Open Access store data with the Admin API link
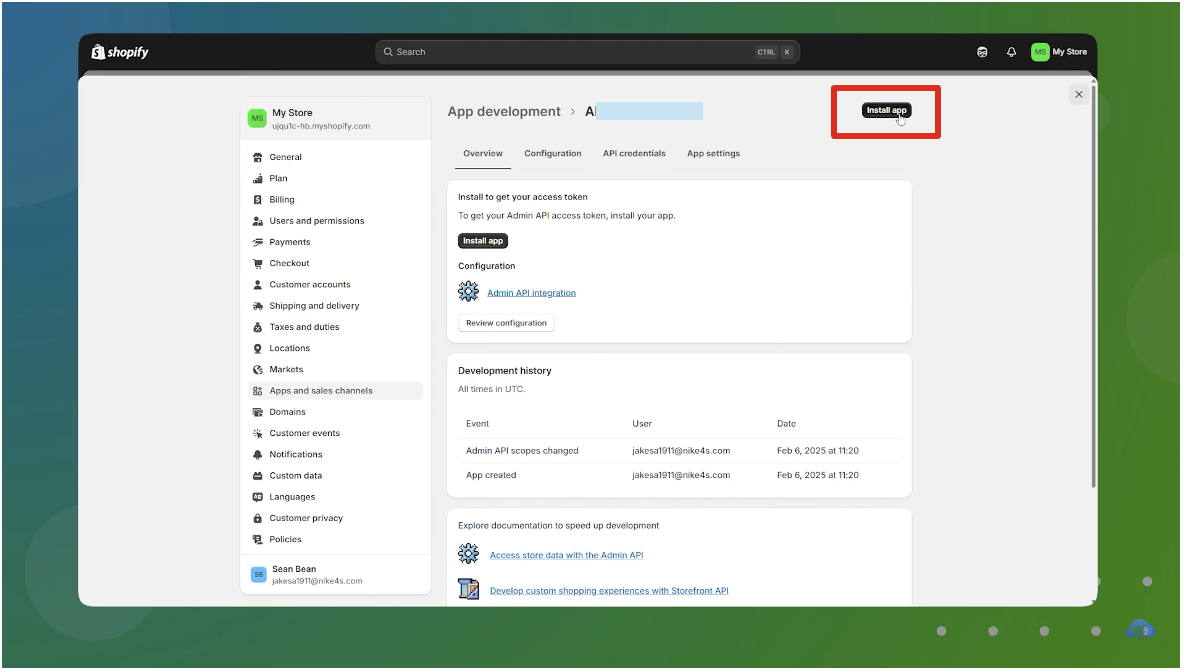1184x672 pixels. [x=566, y=555]
